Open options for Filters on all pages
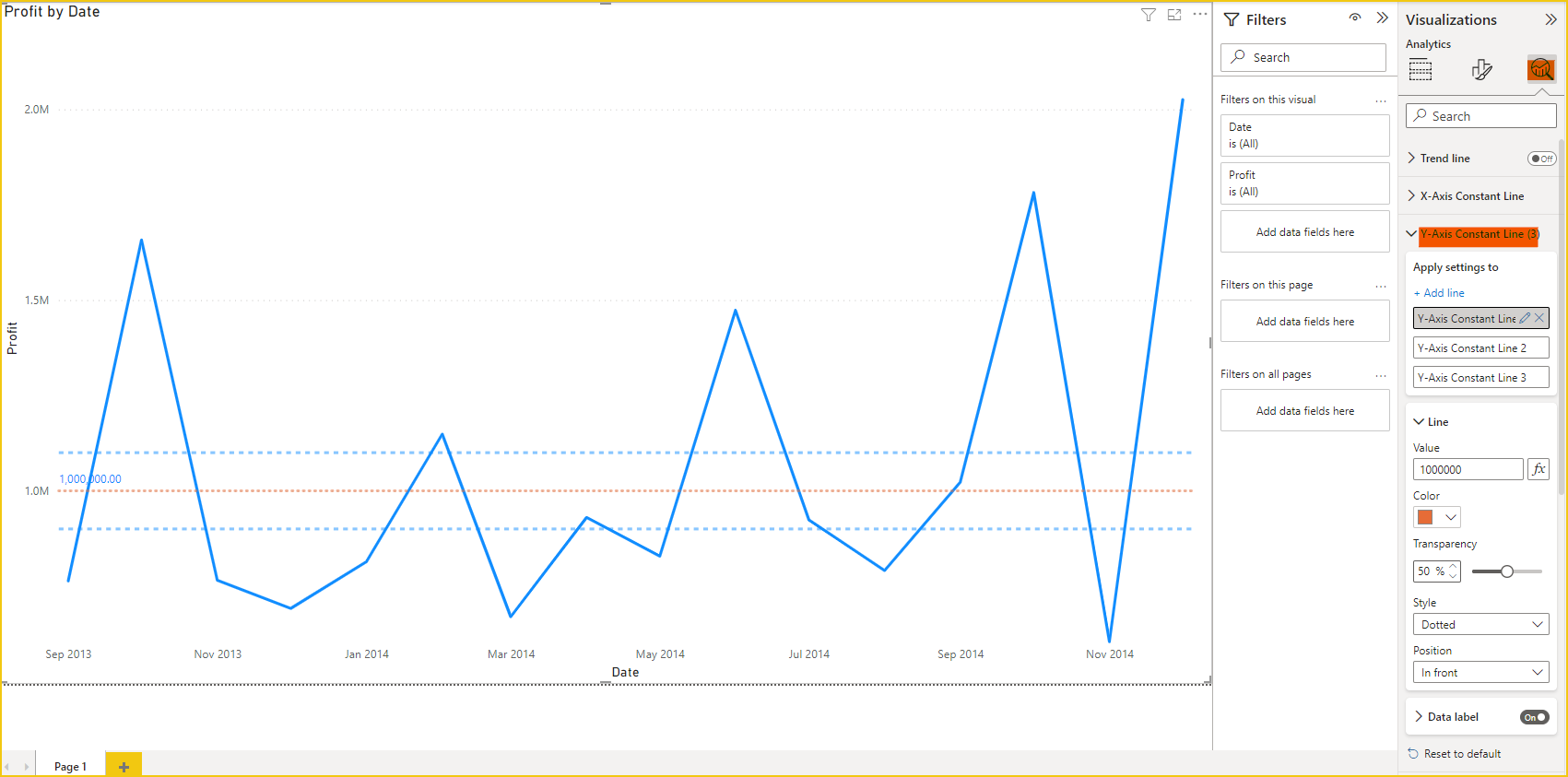The image size is (1568, 777). 1380,375
